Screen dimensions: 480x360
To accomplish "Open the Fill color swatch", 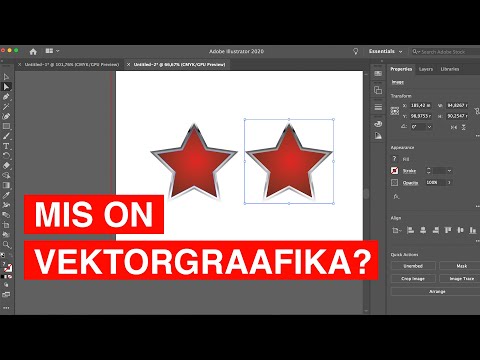I will point(394,159).
